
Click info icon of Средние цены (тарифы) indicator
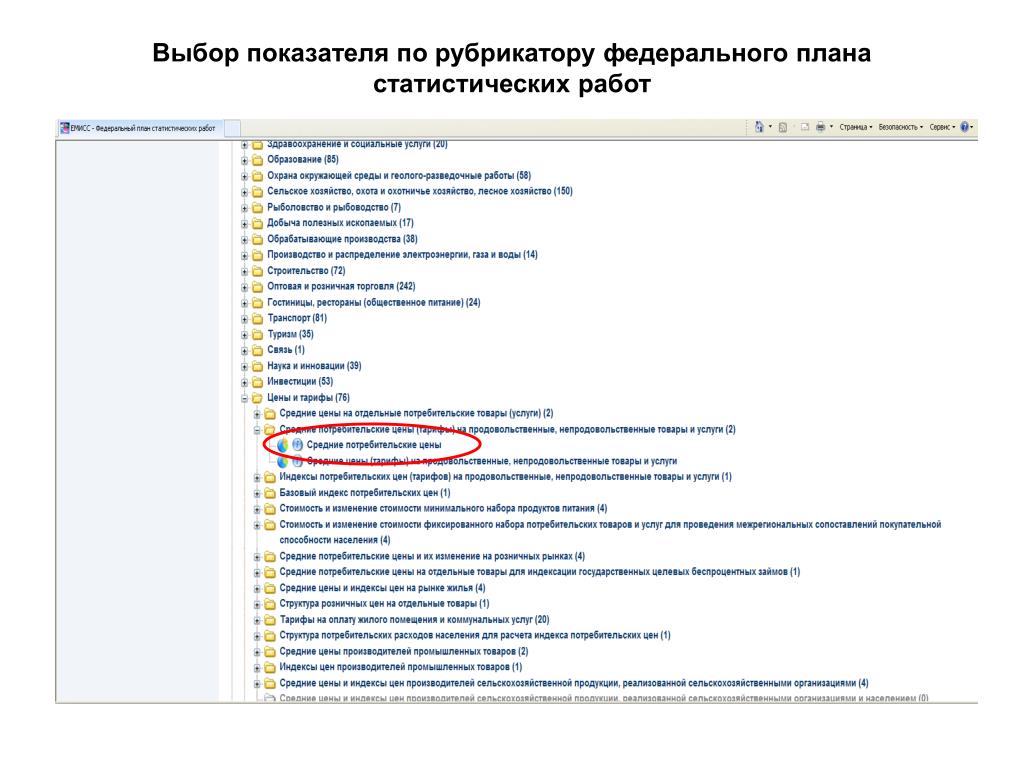click(297, 461)
